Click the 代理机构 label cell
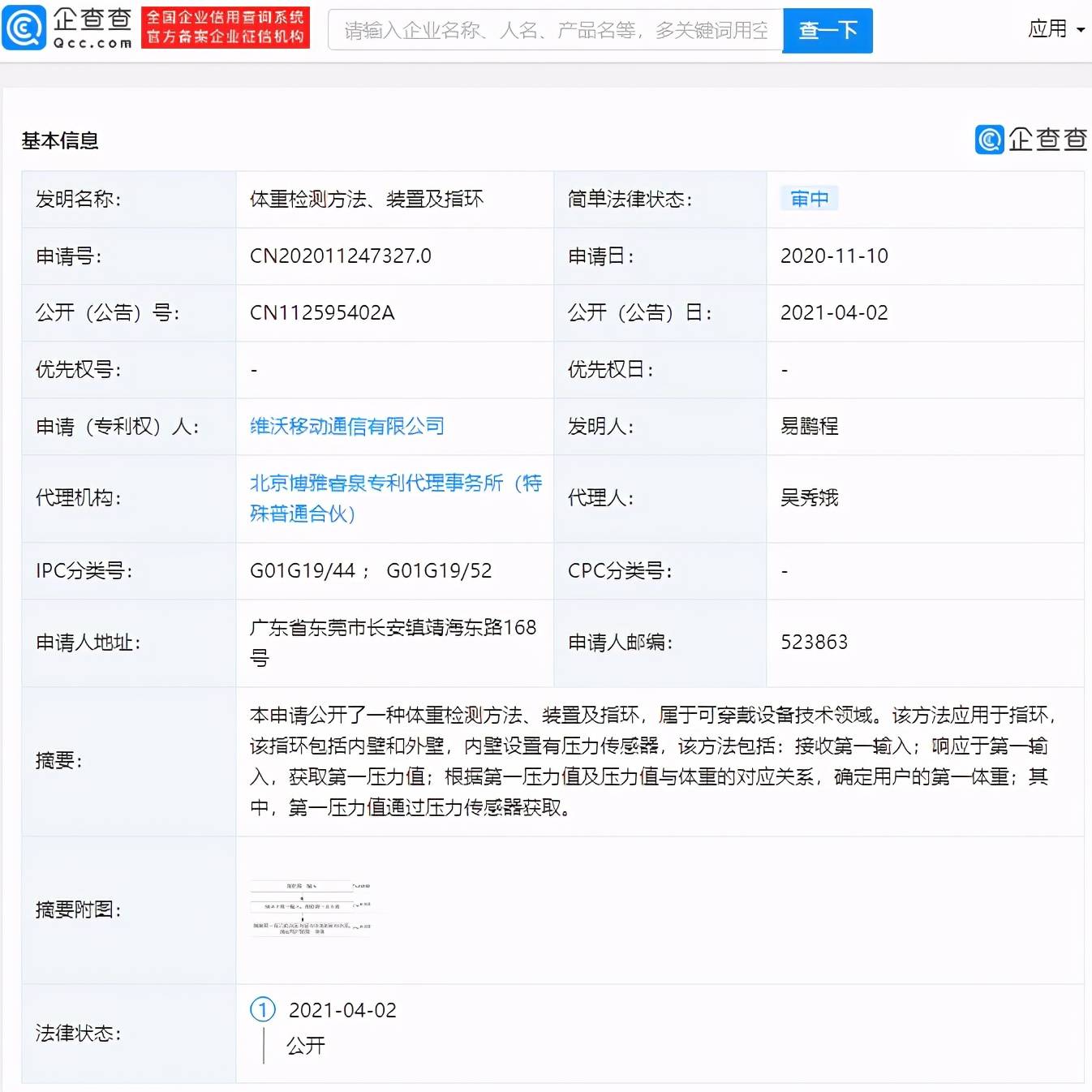1092x1092 pixels. pyautogui.click(x=129, y=498)
